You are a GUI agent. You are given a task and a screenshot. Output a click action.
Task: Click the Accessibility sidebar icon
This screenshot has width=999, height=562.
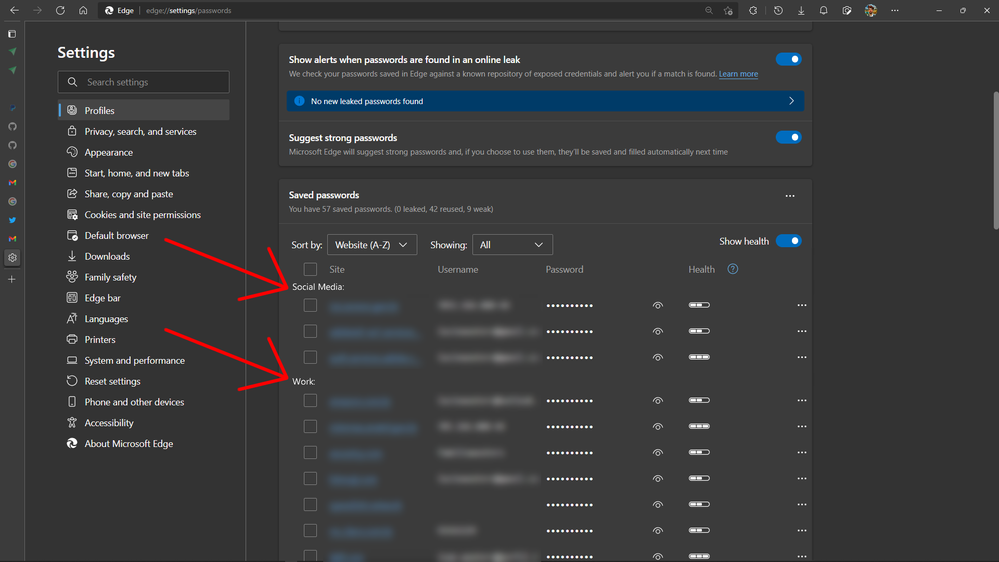(x=72, y=422)
